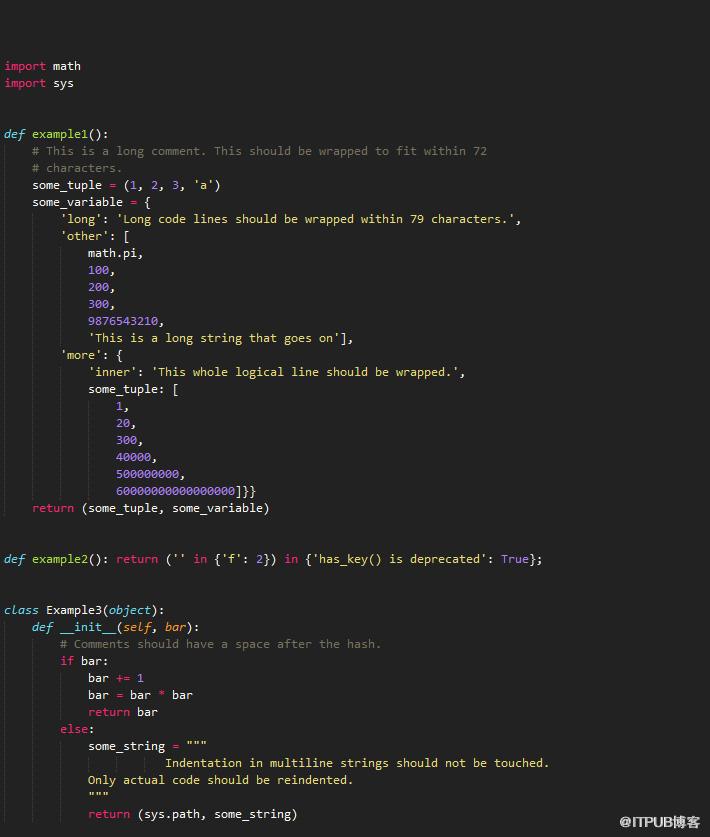This screenshot has height=837, width=710.
Task: Click the 'else:' keyword line
Action: [x=77, y=729]
